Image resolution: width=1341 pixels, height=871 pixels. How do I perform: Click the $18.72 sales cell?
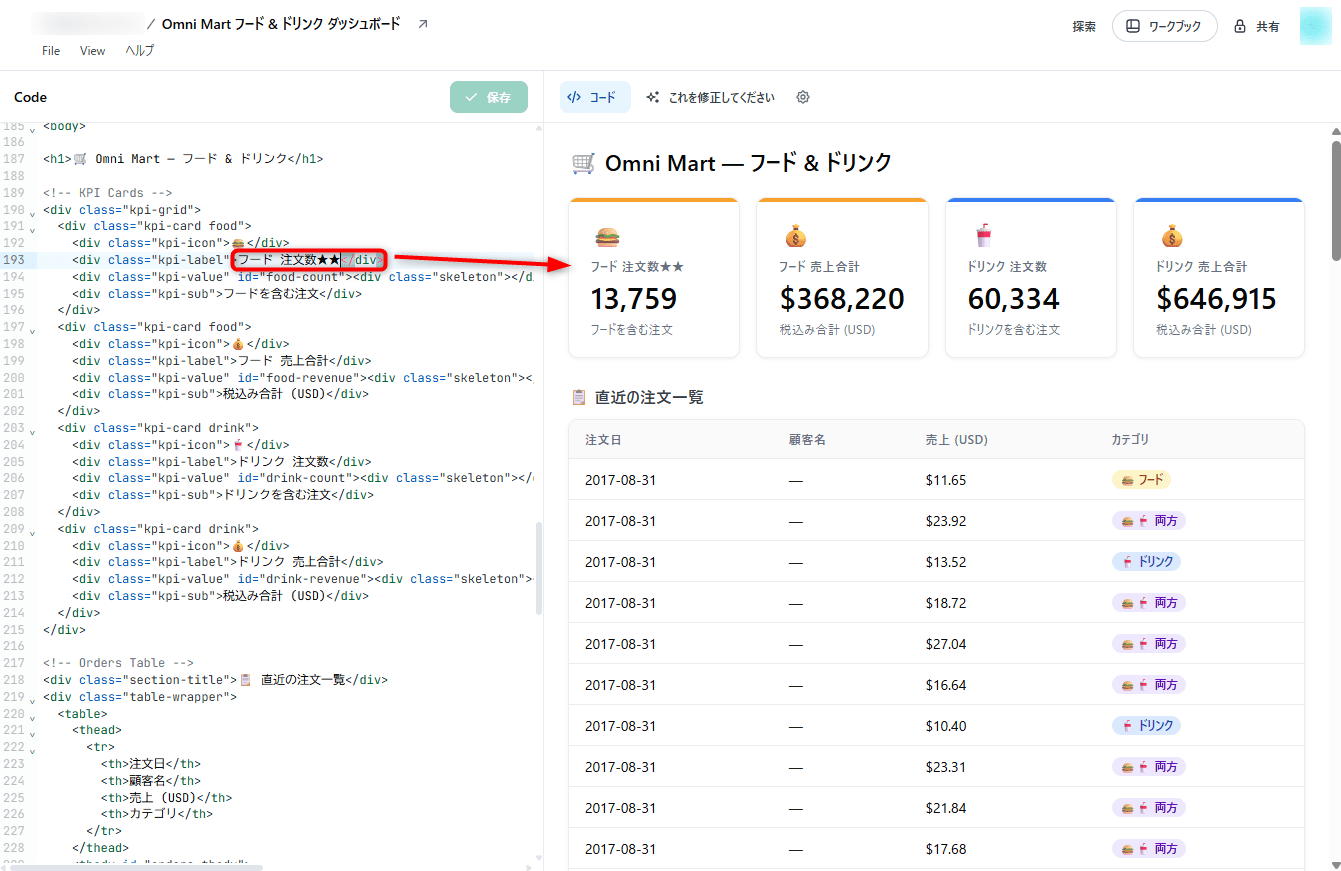(x=946, y=603)
